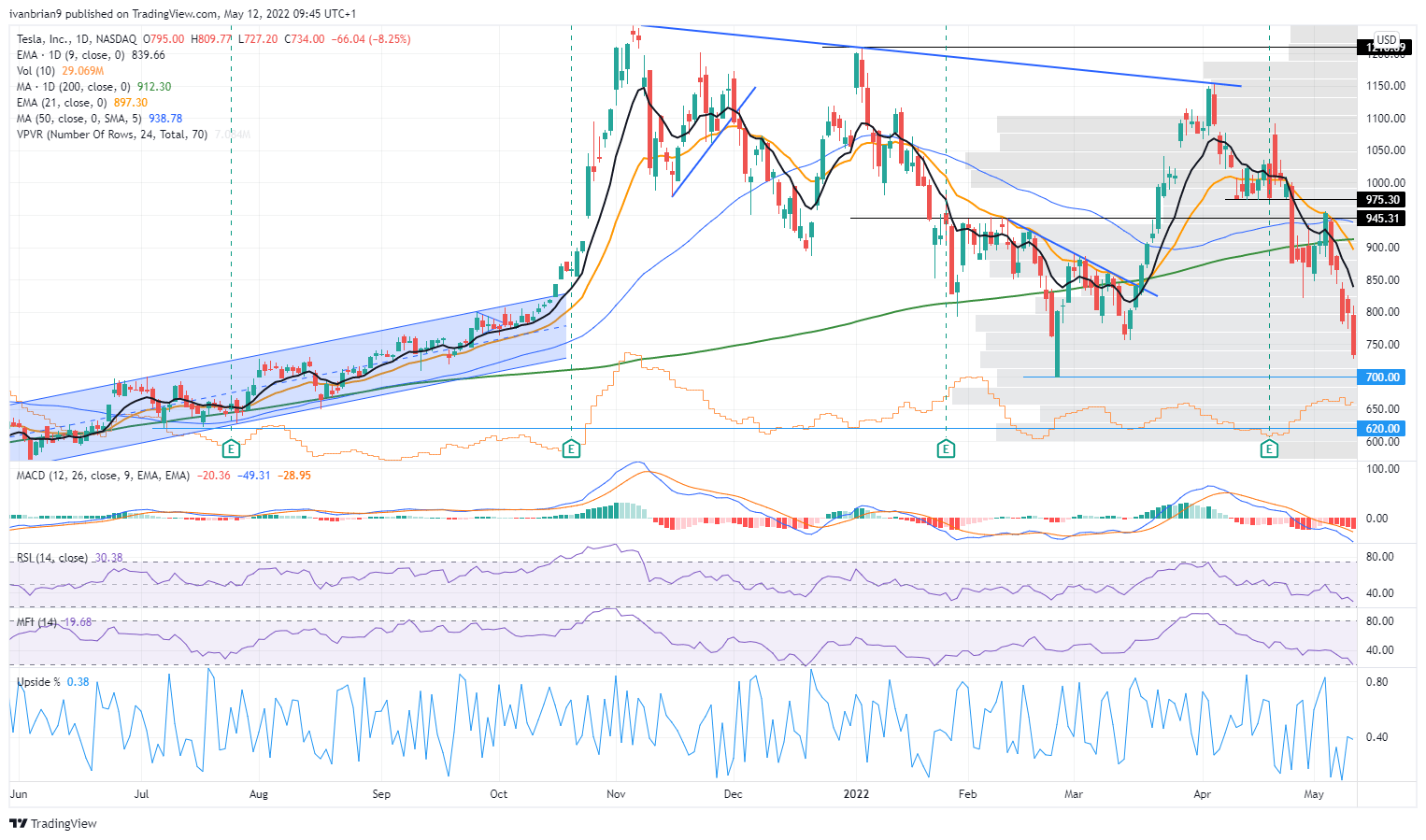Click the 1150.00 value on price axis

[x=1386, y=86]
